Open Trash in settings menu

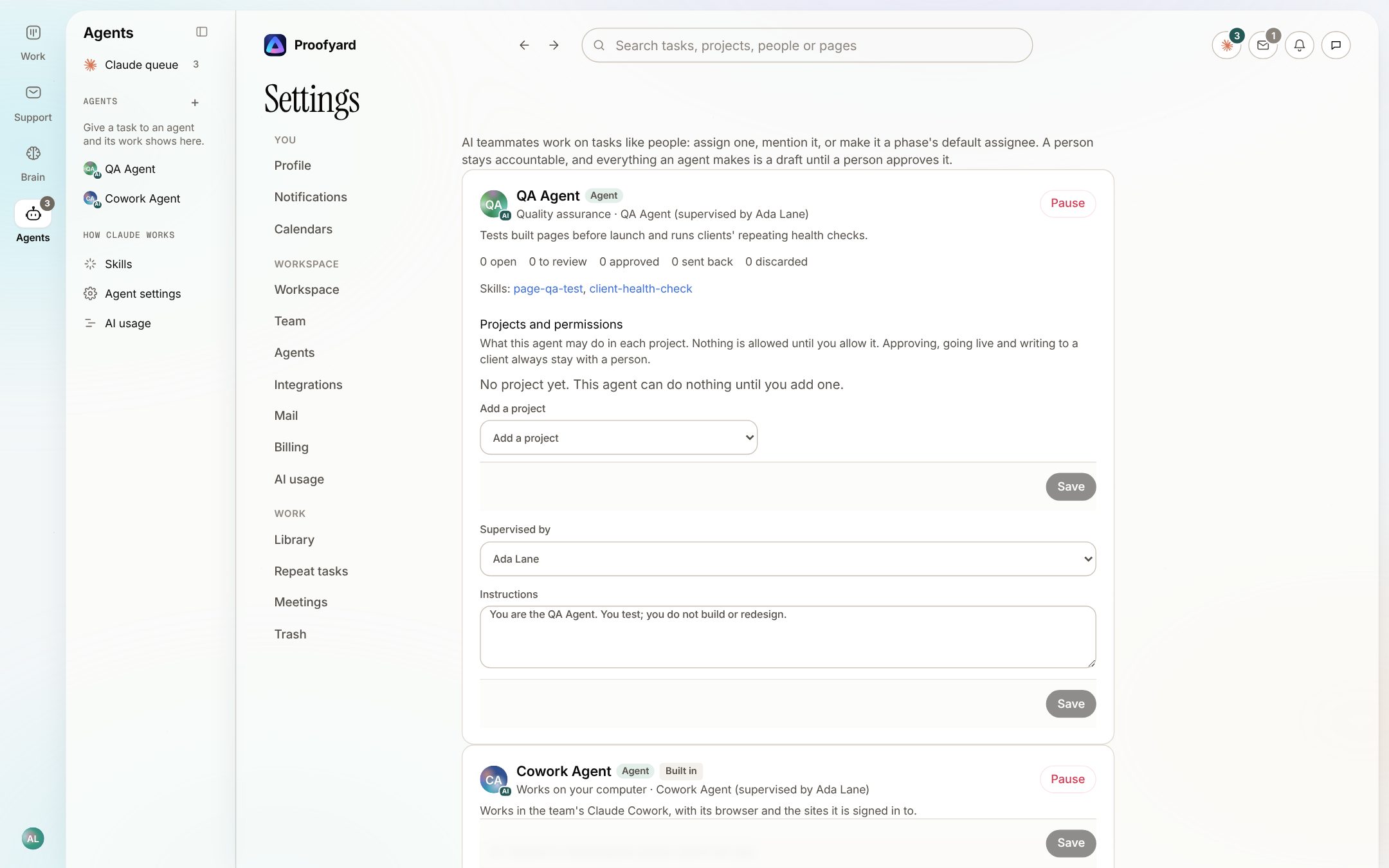point(290,634)
